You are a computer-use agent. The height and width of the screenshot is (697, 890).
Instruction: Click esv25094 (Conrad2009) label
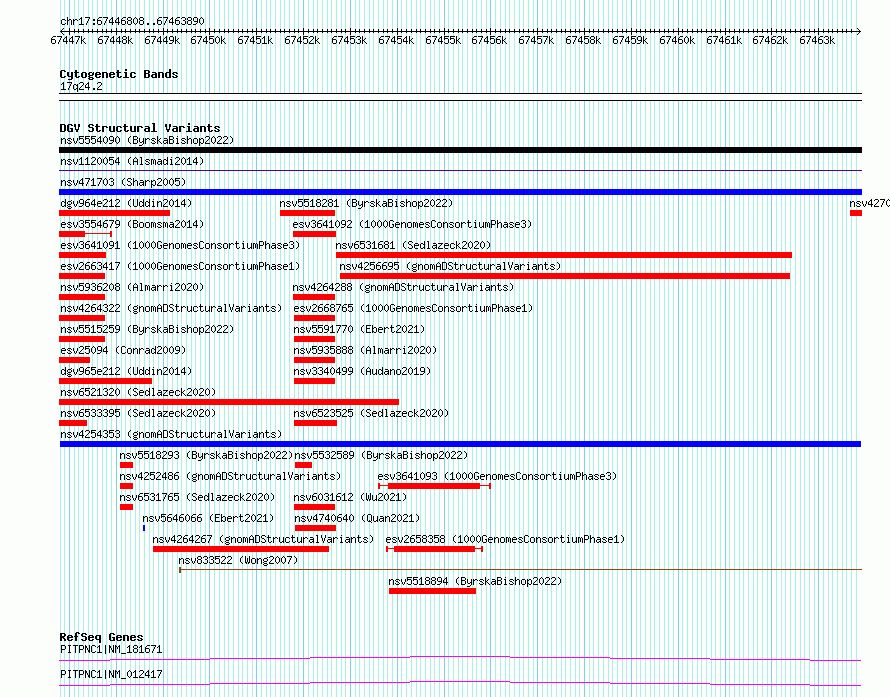[123, 350]
